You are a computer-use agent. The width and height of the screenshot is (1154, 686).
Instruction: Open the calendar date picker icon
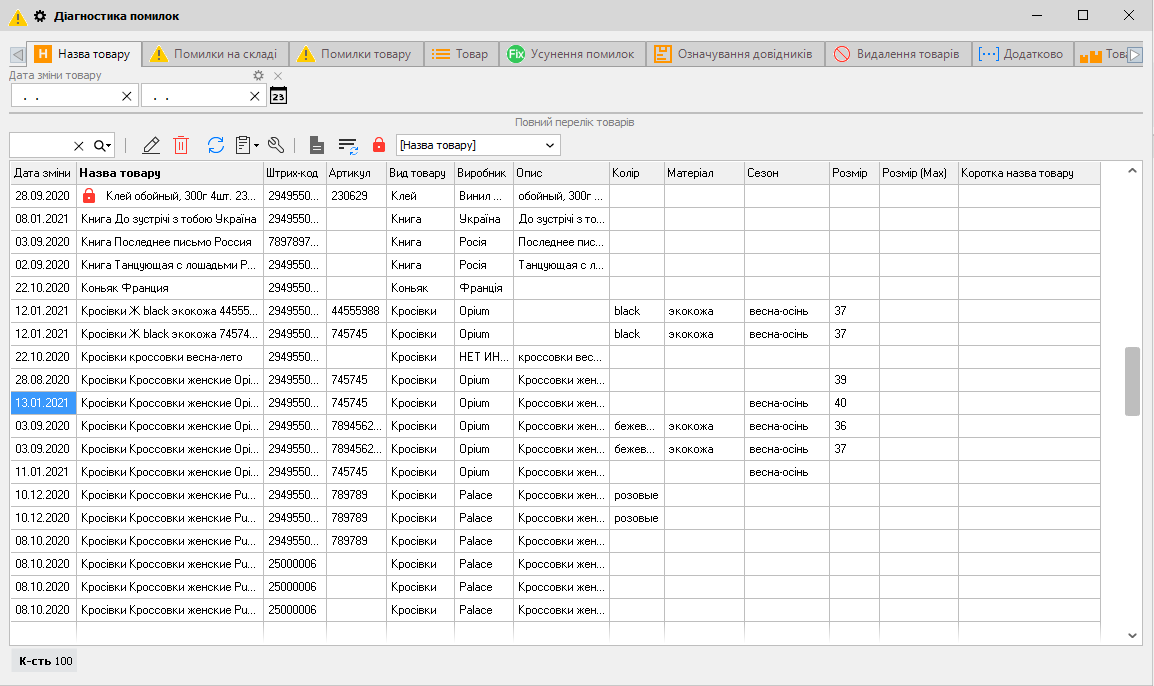pyautogui.click(x=279, y=96)
